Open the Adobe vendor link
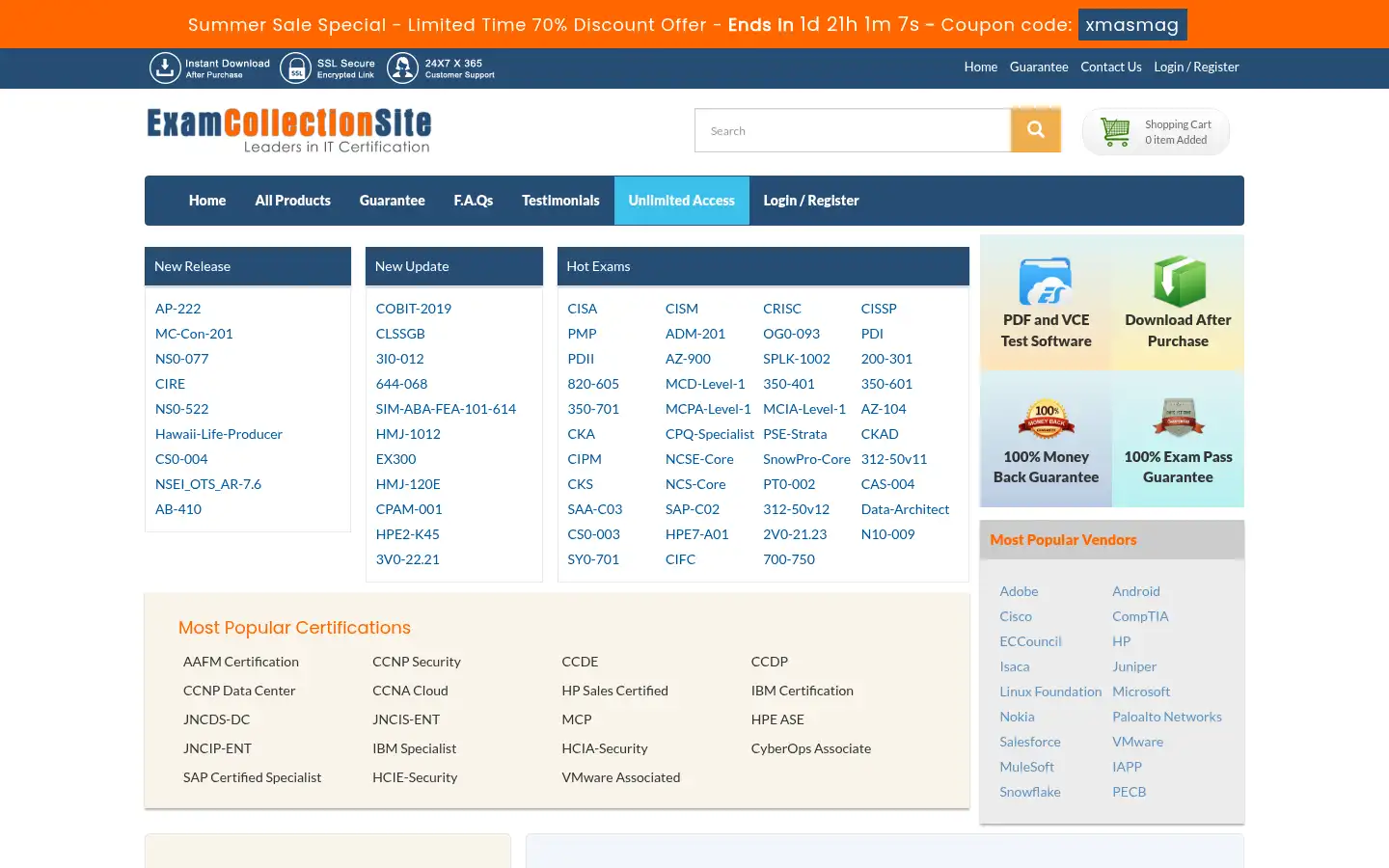Screen dimensions: 1389x868 point(1019,591)
